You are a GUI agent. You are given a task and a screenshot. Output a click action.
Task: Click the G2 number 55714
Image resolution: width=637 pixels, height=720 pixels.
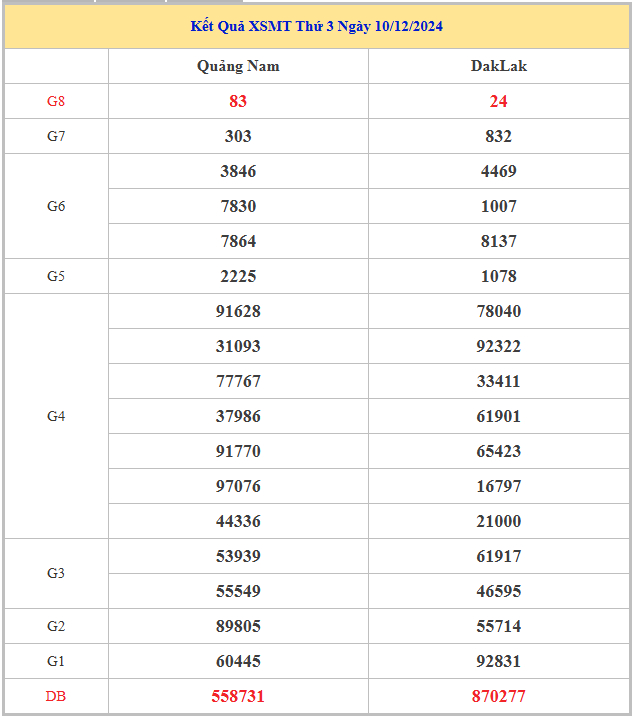click(x=498, y=626)
